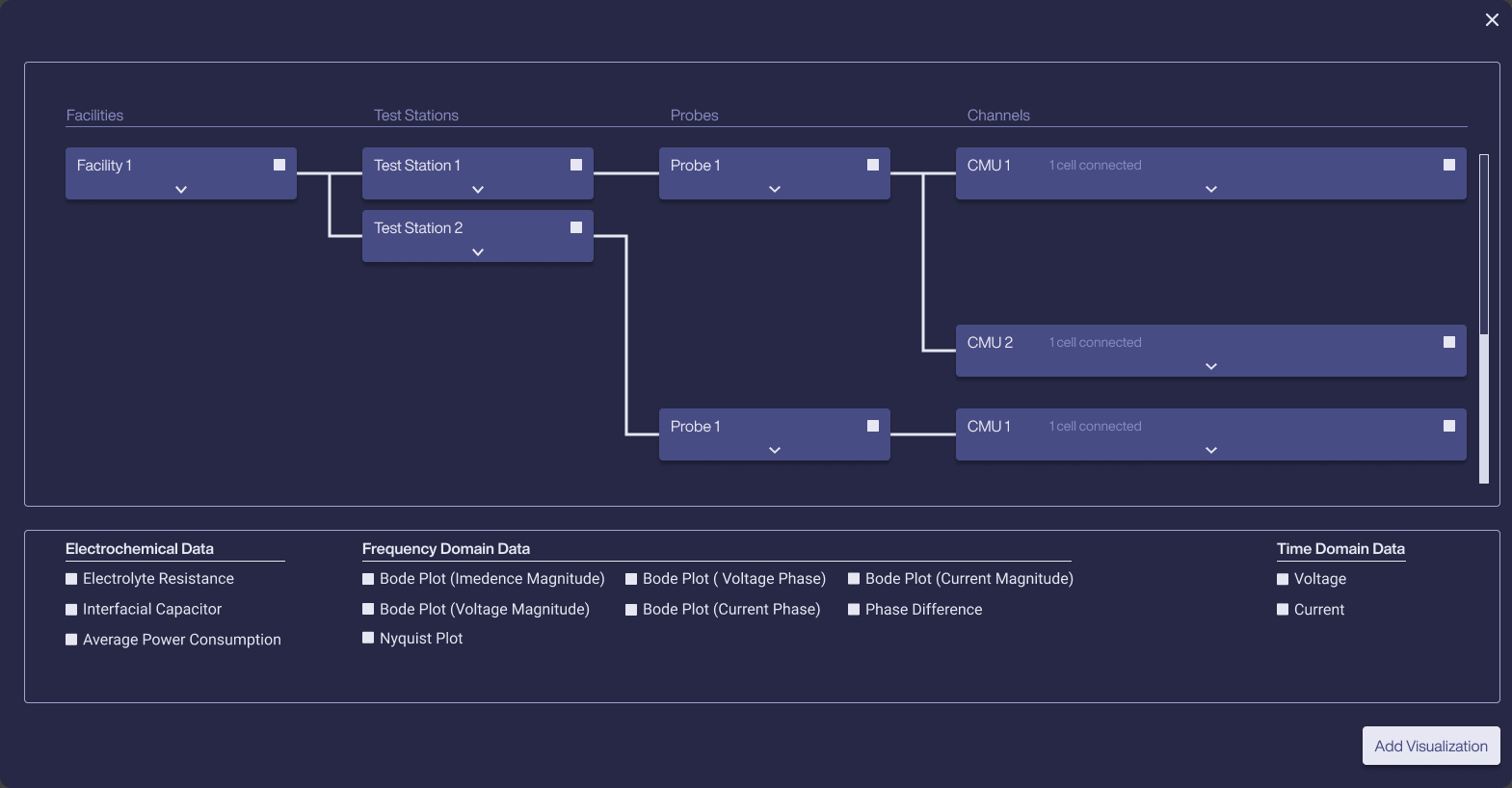This screenshot has width=1512, height=788.
Task: Click the Probes column header
Action: (695, 115)
